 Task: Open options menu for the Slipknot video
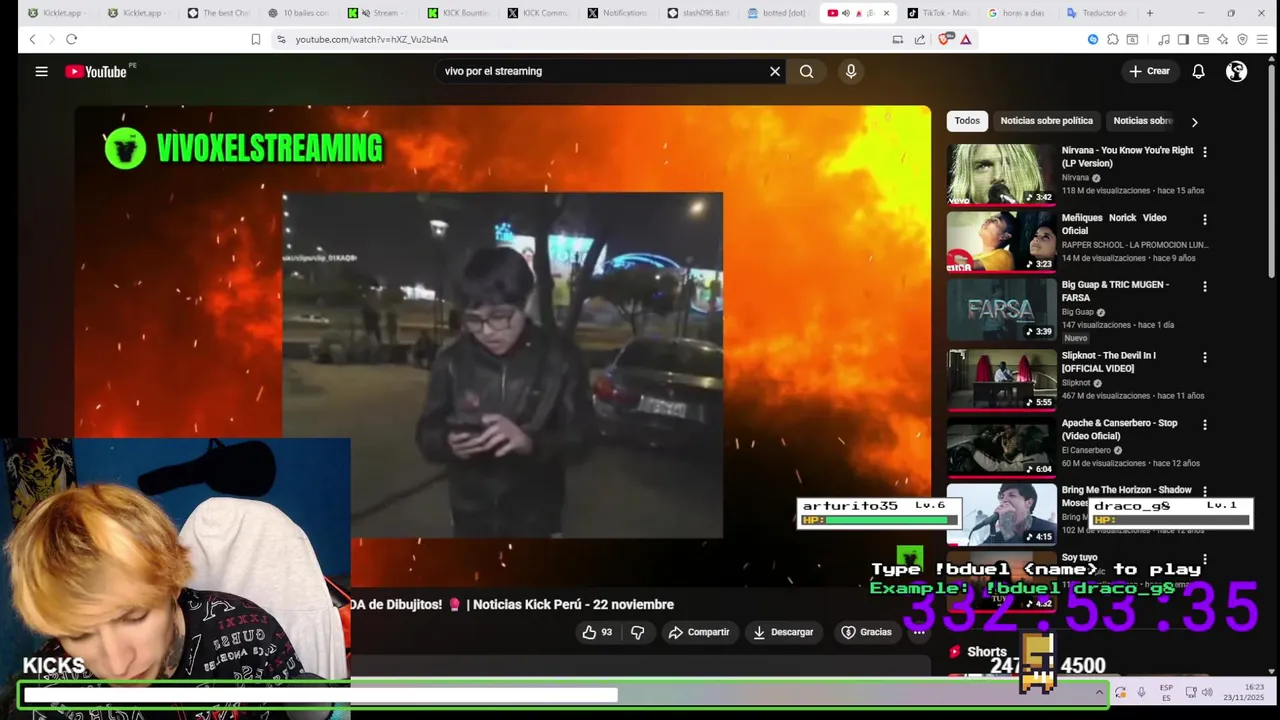point(1204,357)
